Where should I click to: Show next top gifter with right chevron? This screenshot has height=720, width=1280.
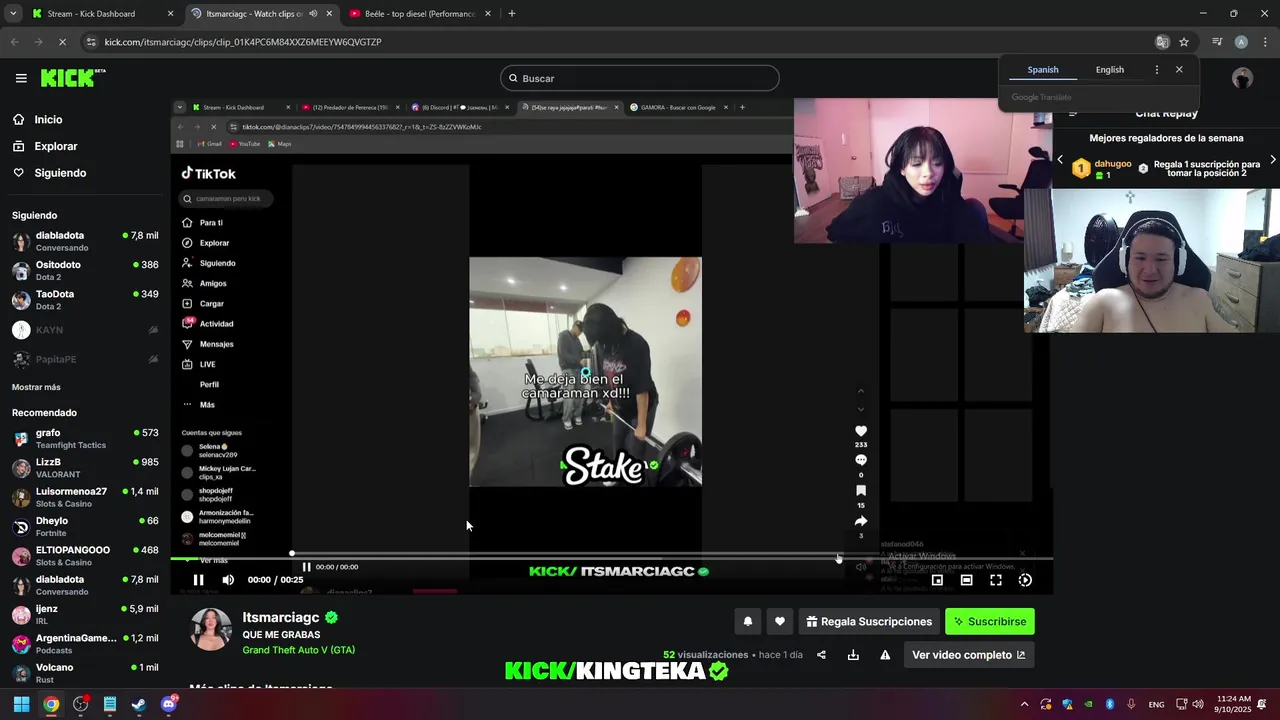[1272, 160]
